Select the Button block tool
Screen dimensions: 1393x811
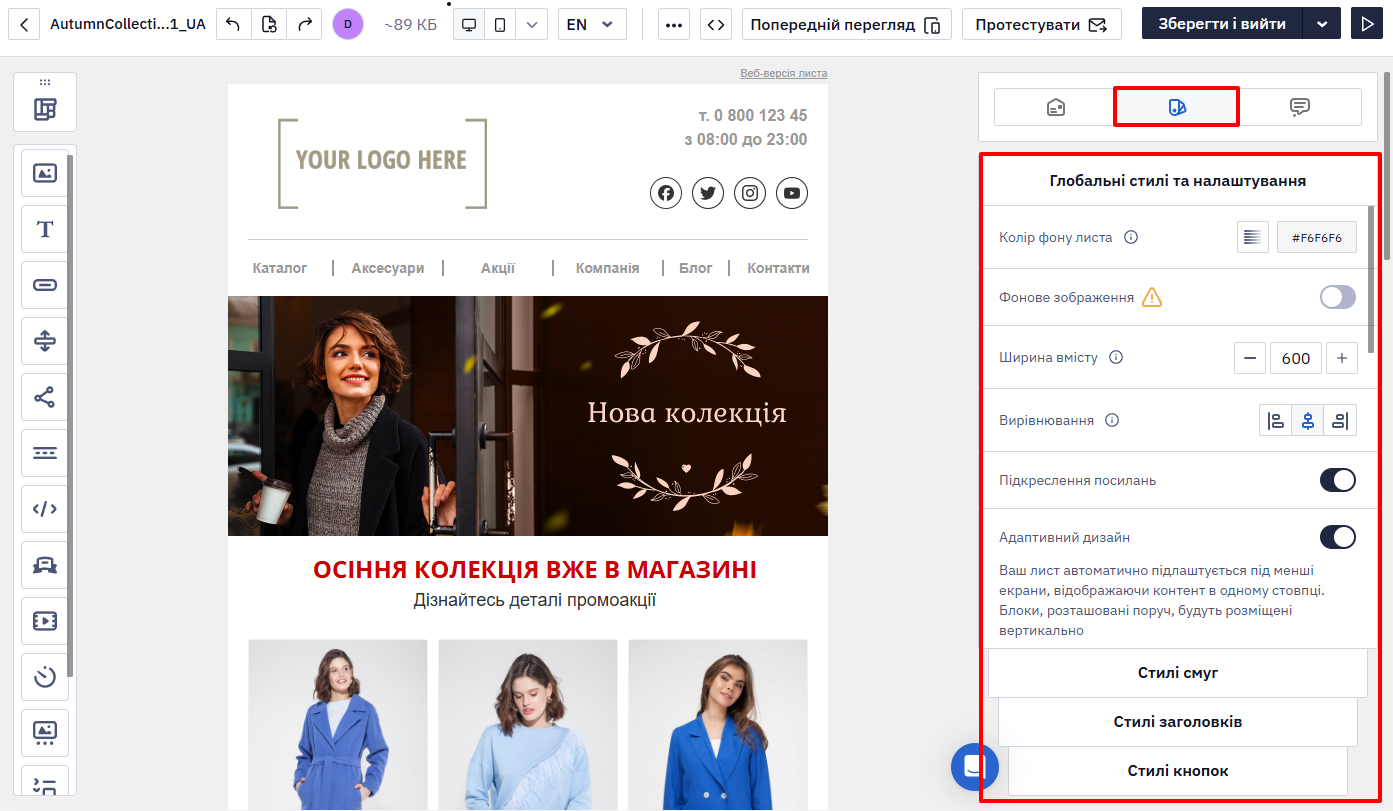(x=45, y=285)
